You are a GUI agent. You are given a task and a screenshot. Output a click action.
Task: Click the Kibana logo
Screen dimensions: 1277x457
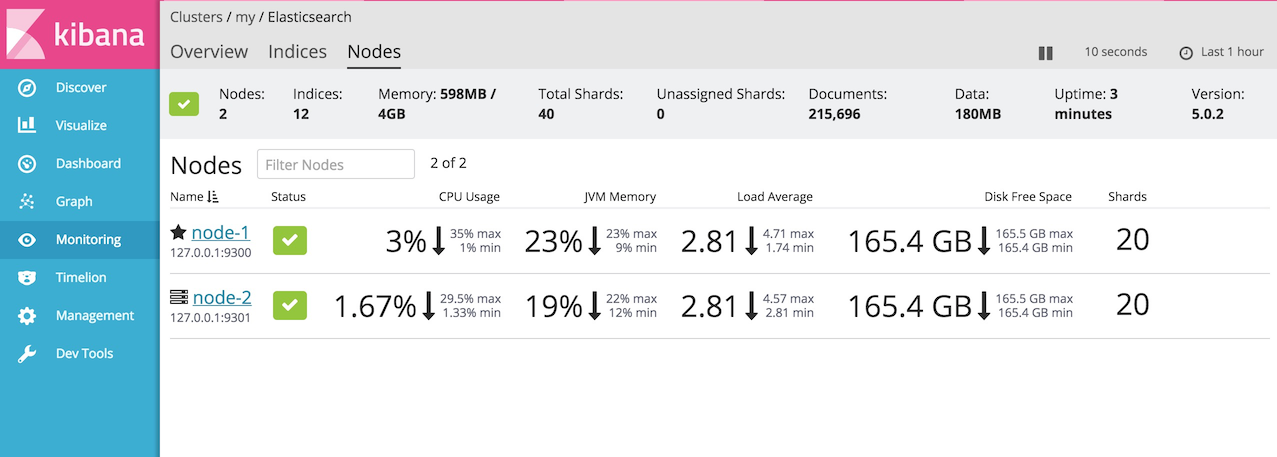[x=78, y=35]
